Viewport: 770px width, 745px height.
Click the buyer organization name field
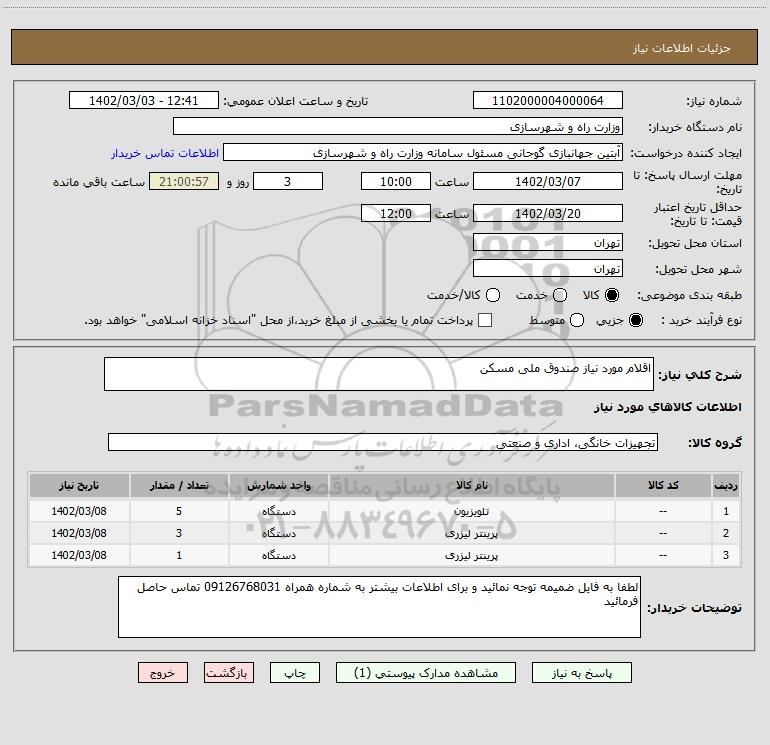point(398,127)
